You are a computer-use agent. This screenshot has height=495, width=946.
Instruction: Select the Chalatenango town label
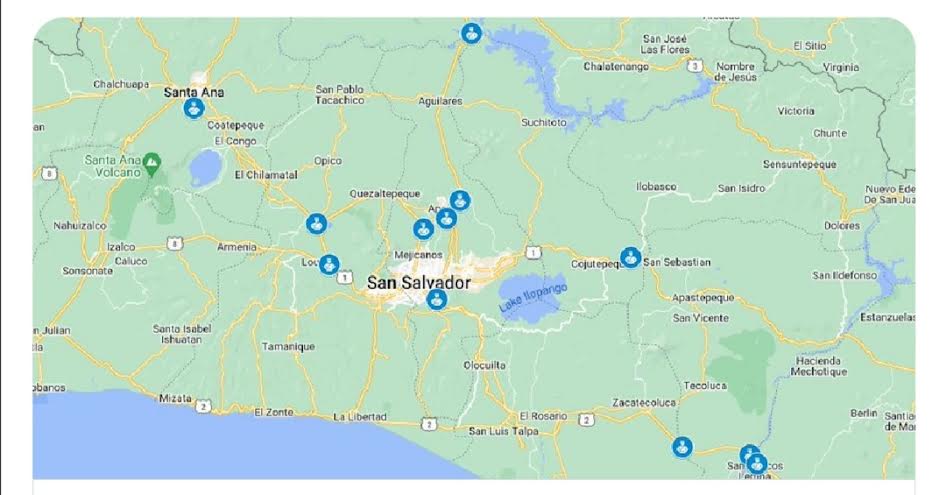coord(615,66)
